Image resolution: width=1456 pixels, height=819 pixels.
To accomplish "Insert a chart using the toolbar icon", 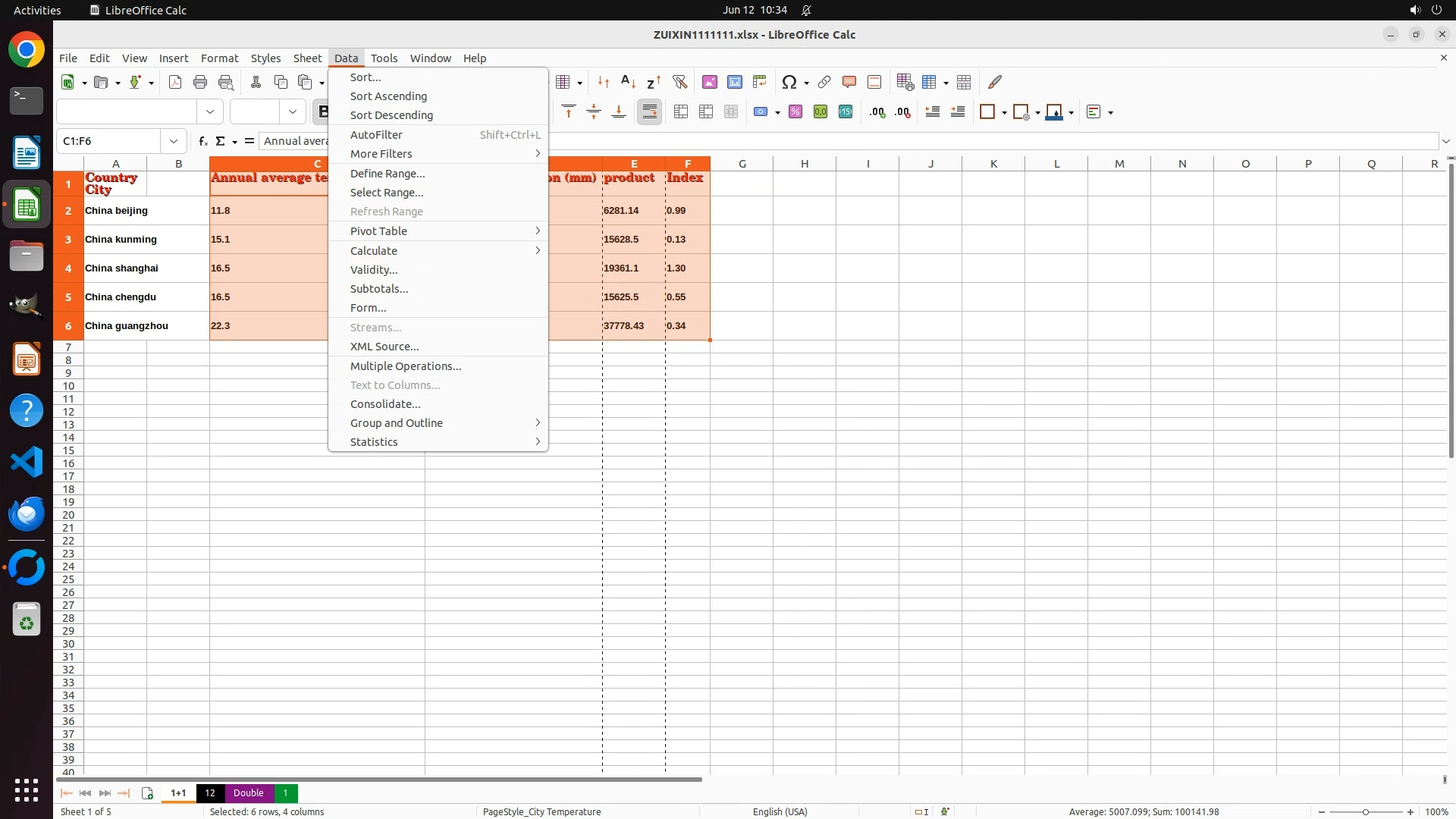I will point(735,82).
